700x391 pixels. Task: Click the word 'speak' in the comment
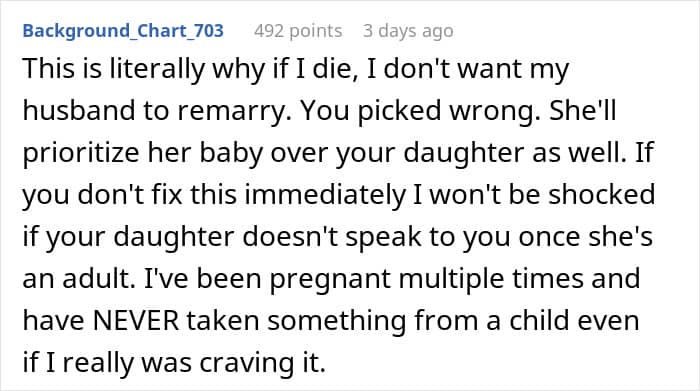coord(383,237)
